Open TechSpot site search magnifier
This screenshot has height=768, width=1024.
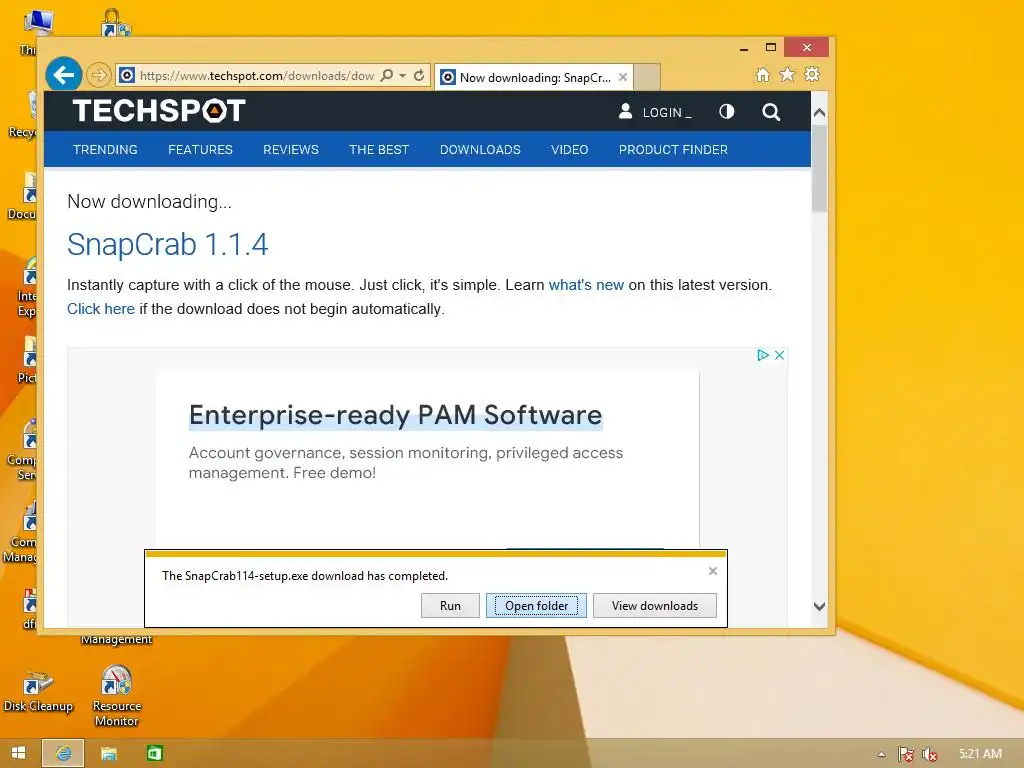tap(771, 112)
